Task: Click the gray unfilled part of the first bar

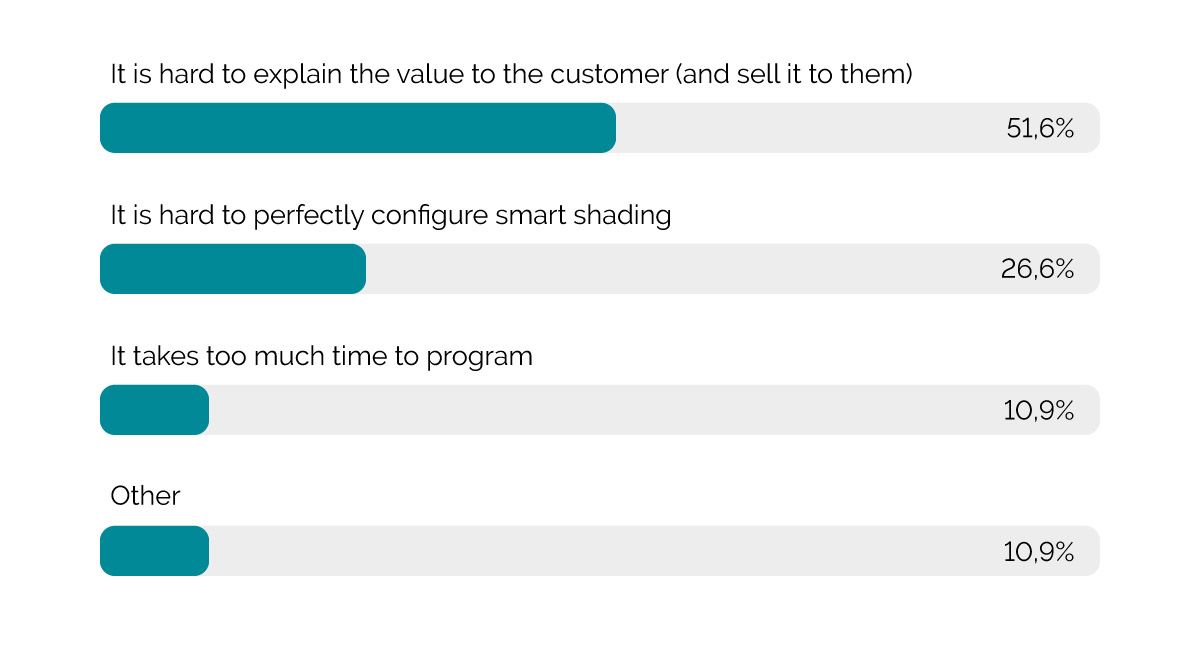Action: click(x=800, y=128)
